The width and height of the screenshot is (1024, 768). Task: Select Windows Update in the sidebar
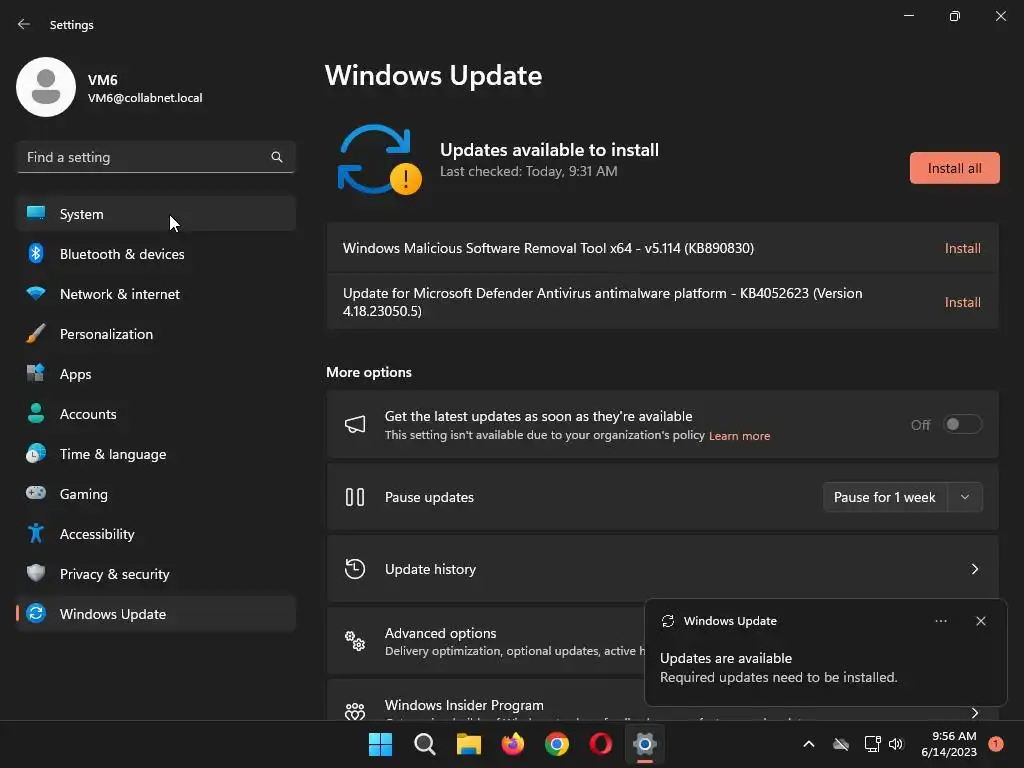[156, 613]
